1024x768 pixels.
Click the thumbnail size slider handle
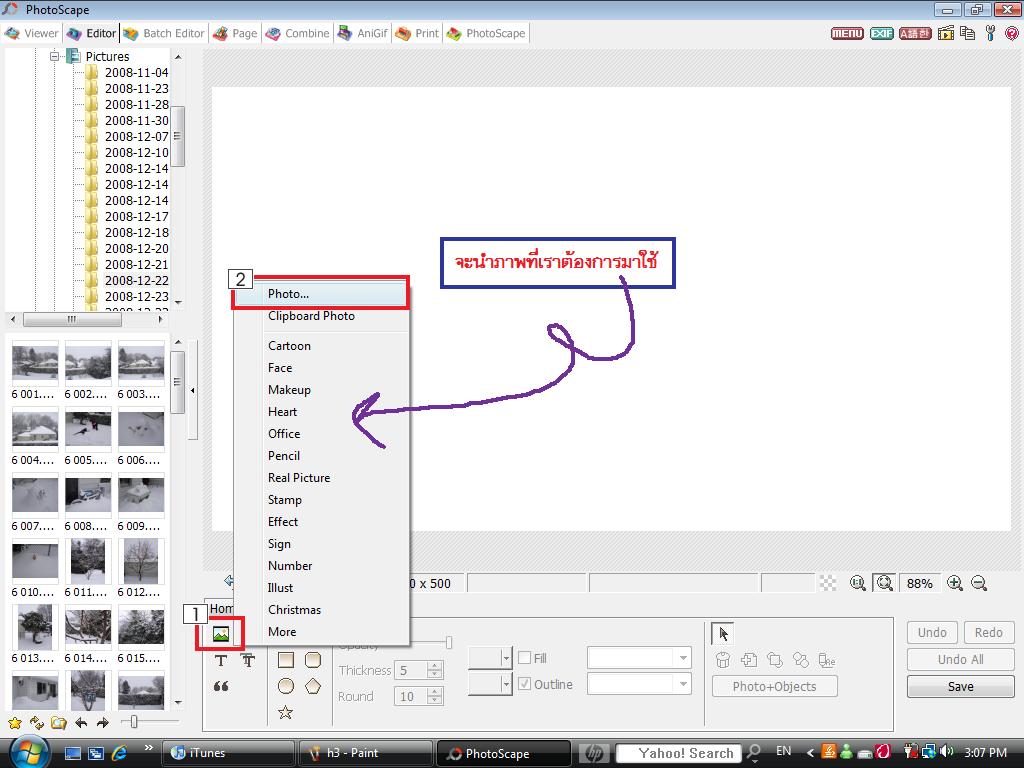pyautogui.click(x=134, y=722)
